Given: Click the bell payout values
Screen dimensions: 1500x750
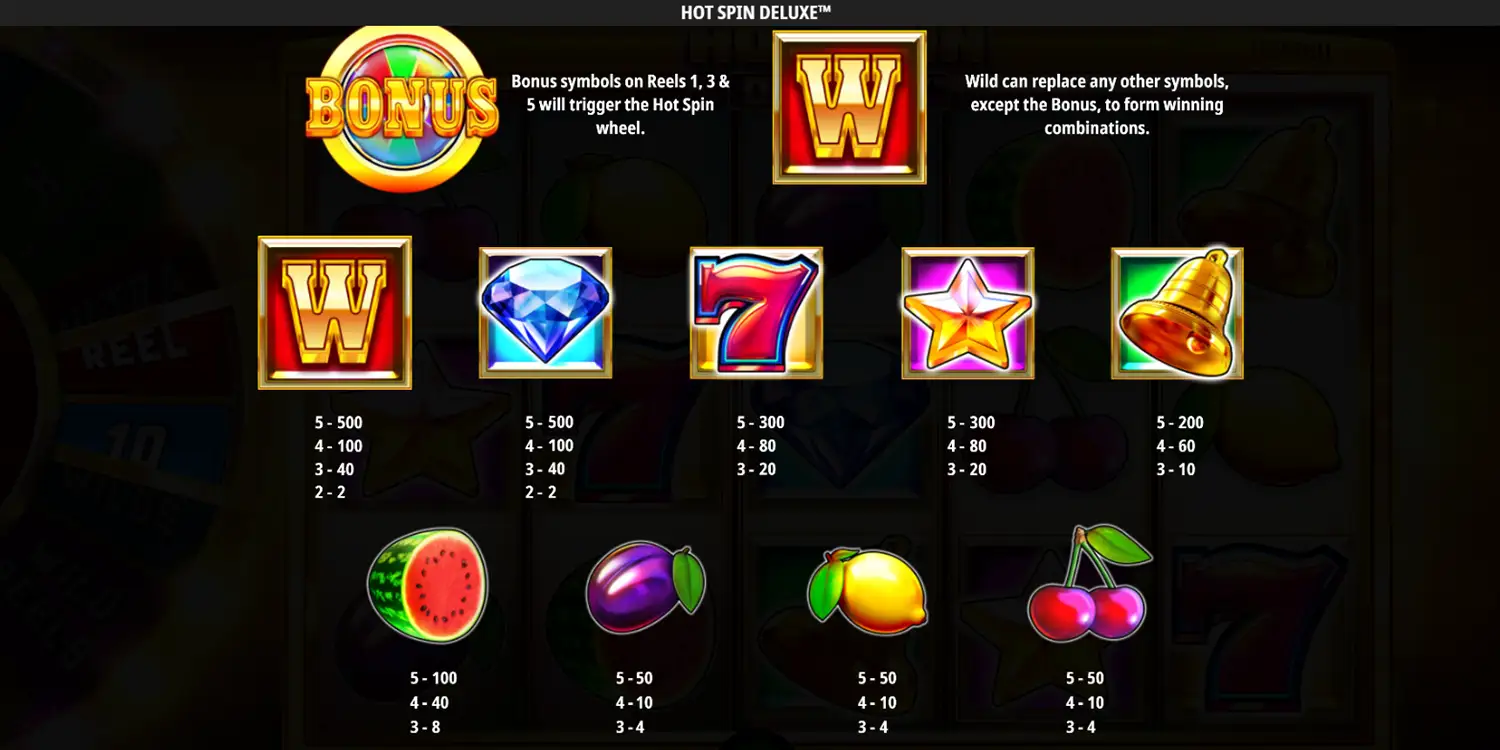Looking at the screenshot, I should [x=1180, y=446].
